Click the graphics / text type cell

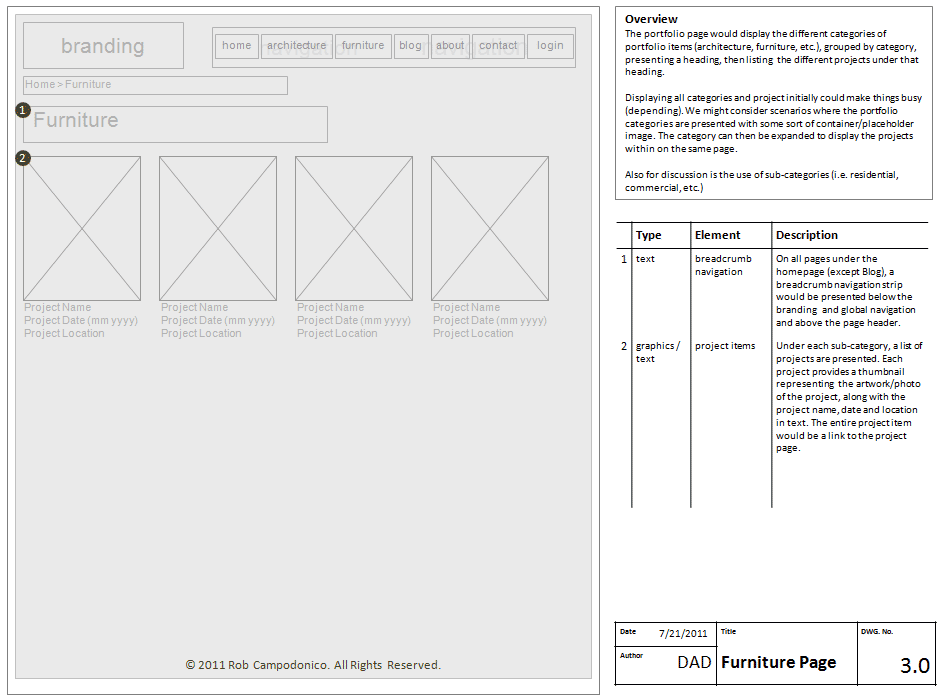click(x=658, y=352)
